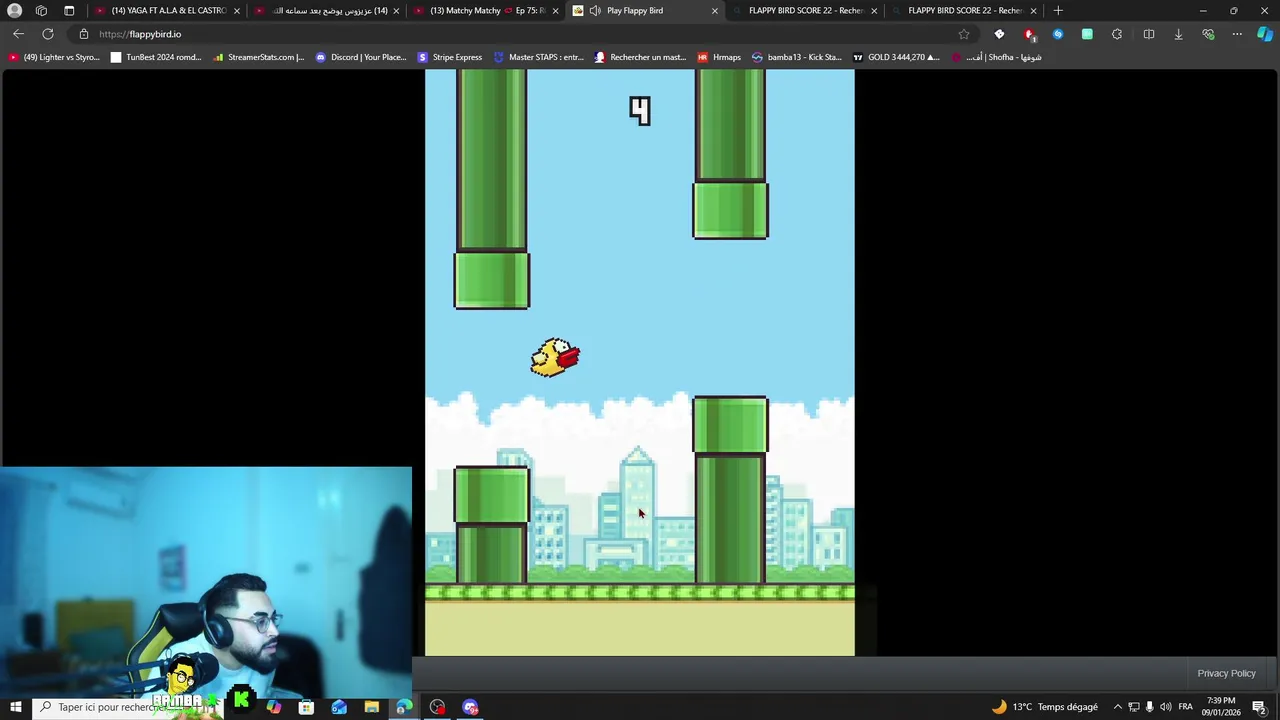Open Rechercher un master bookmark
The height and width of the screenshot is (720, 1280).
tap(640, 57)
